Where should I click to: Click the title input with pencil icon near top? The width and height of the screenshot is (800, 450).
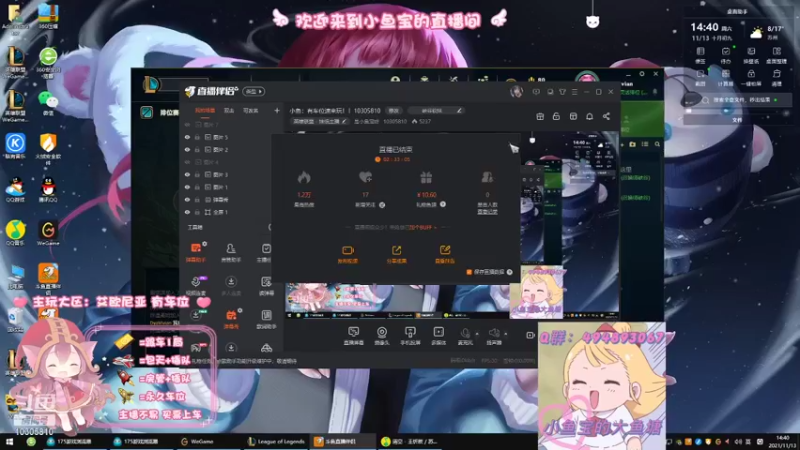click(x=435, y=110)
